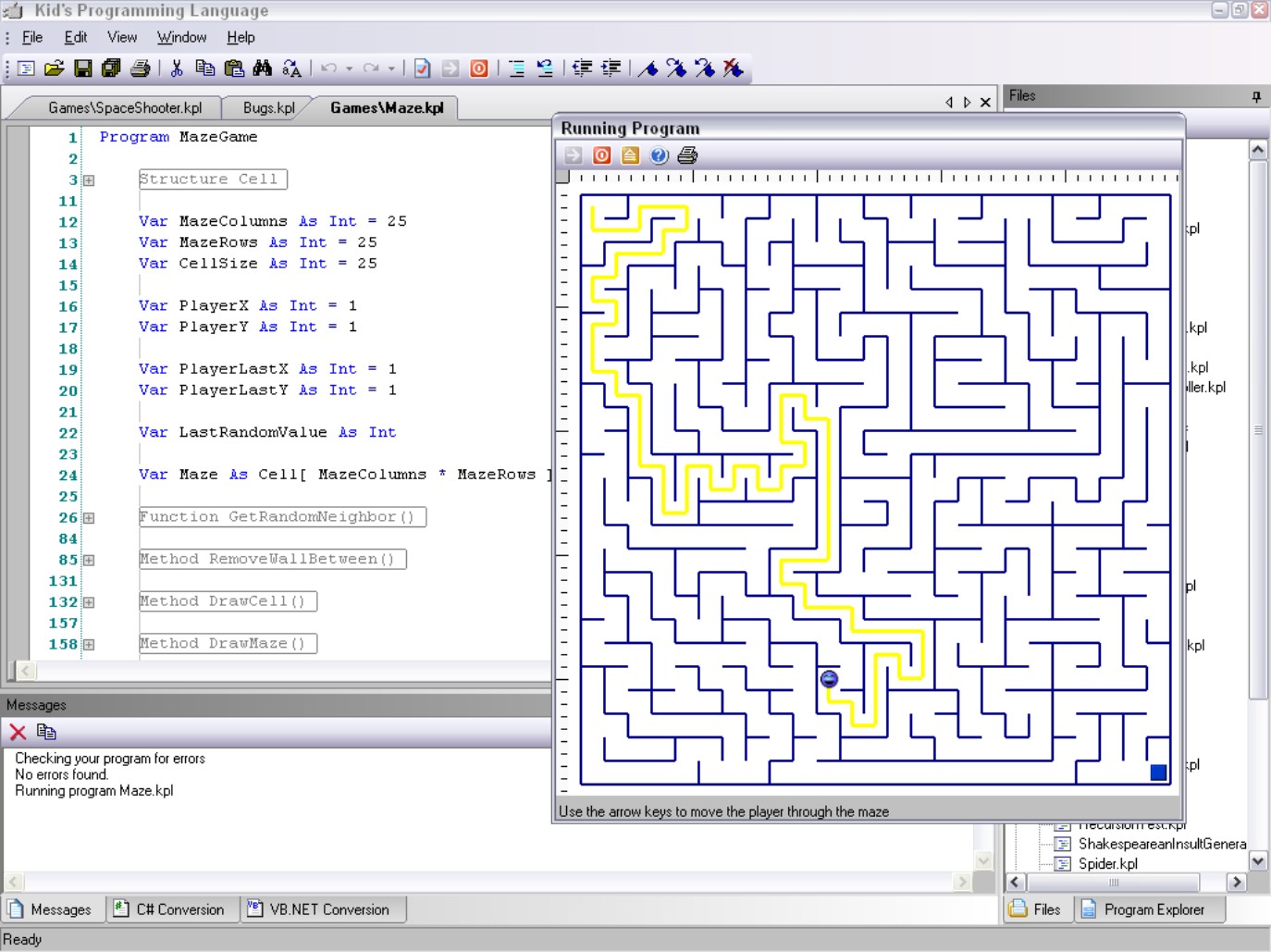Switch to the Bugs.kpl tab
The height and width of the screenshot is (952, 1271).
[269, 107]
